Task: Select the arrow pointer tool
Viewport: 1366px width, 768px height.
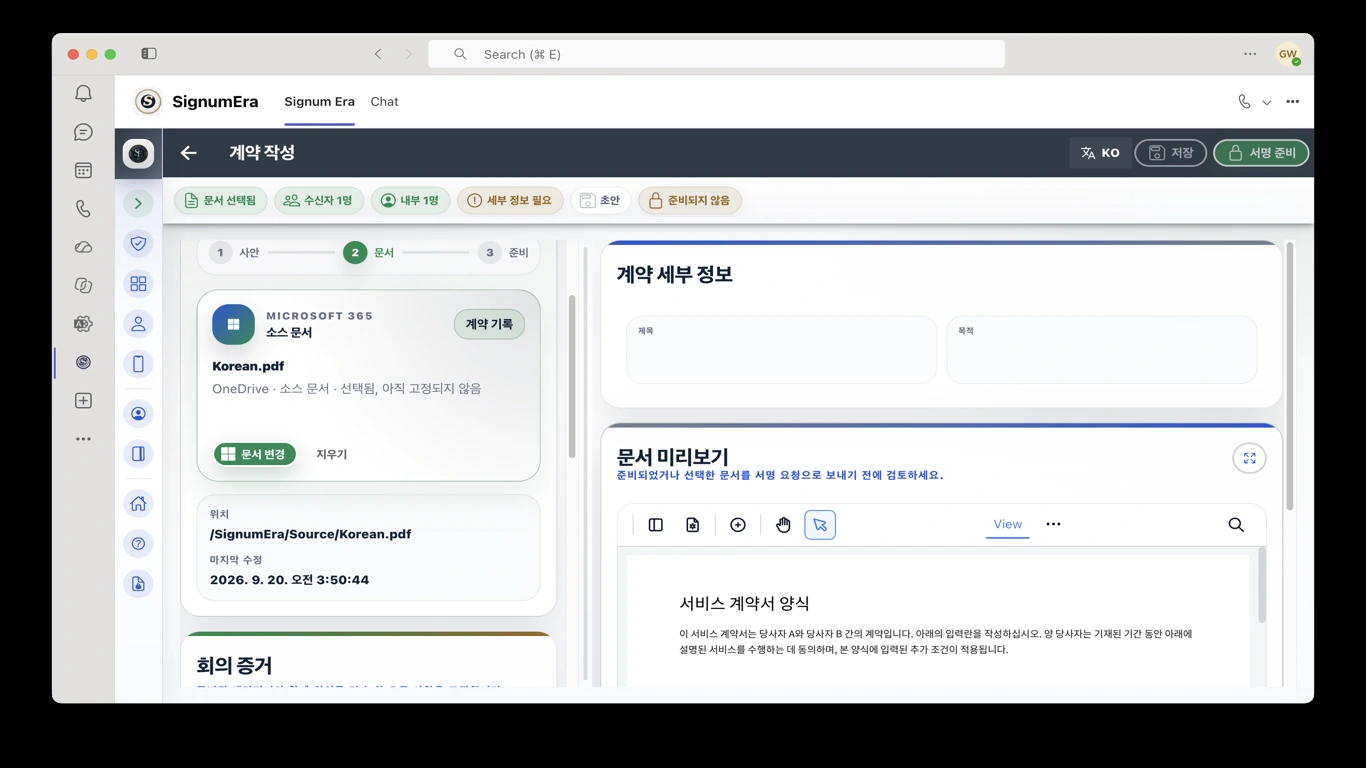Action: point(820,525)
